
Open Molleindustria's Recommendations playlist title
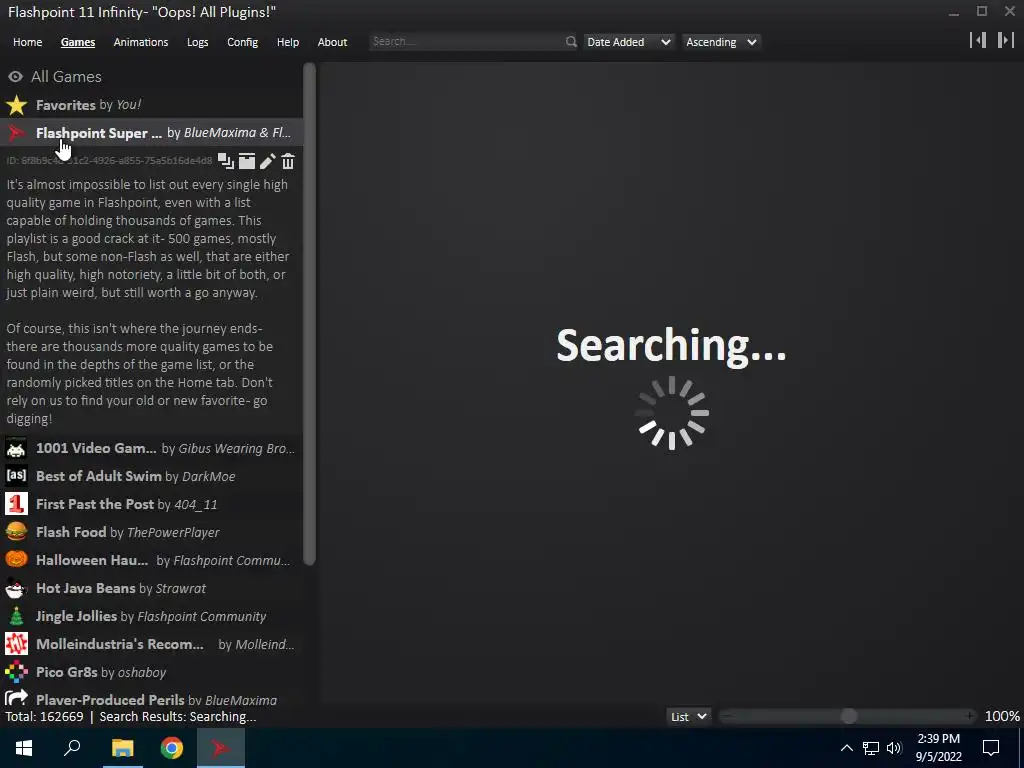point(120,644)
